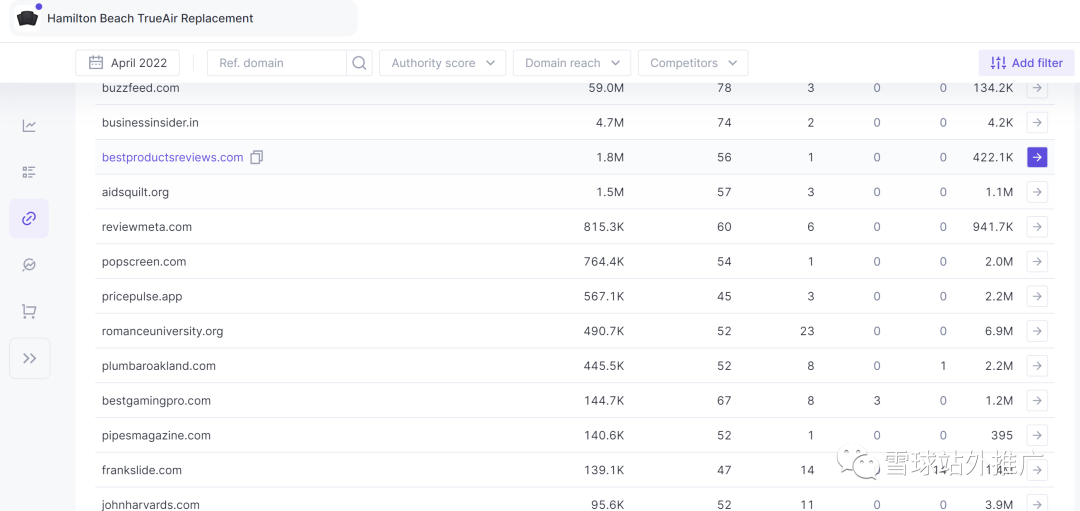
Task: Open details arrow for buzzfeed.com row
Action: point(1037,88)
